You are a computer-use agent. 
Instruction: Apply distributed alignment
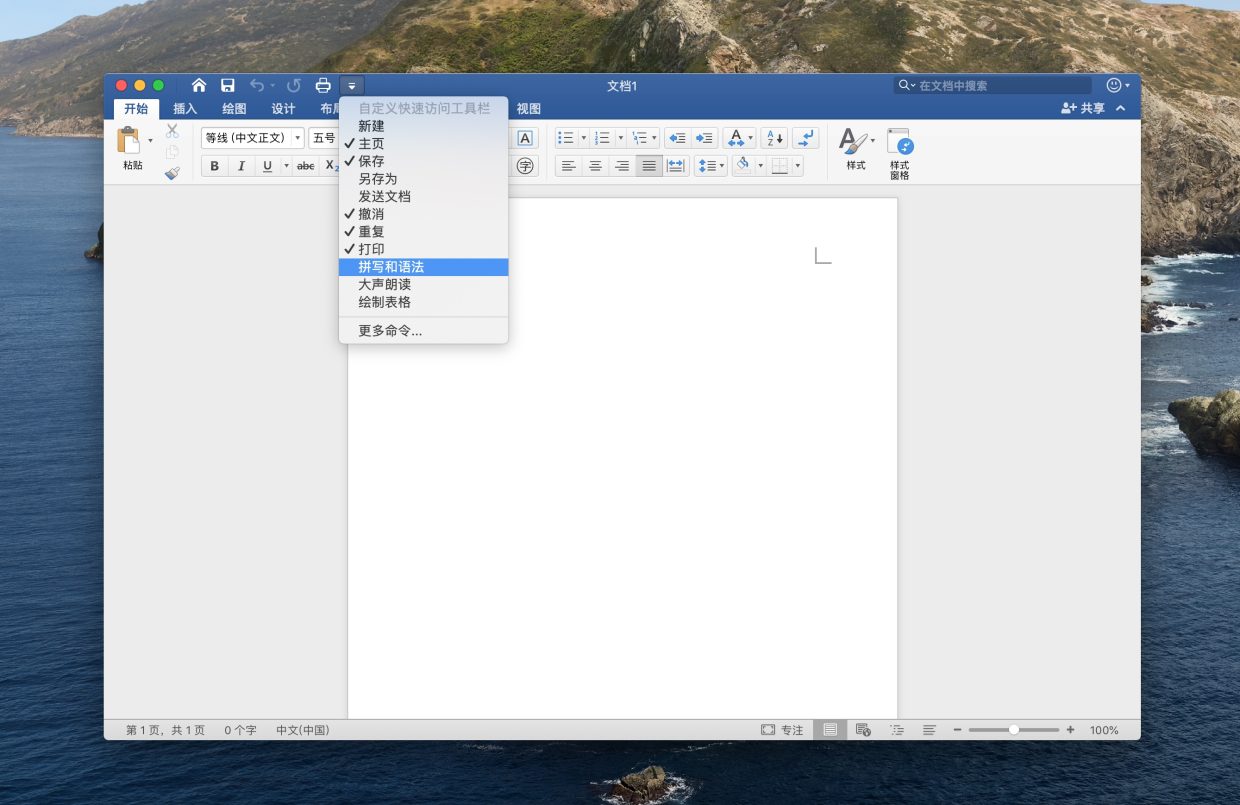point(676,166)
